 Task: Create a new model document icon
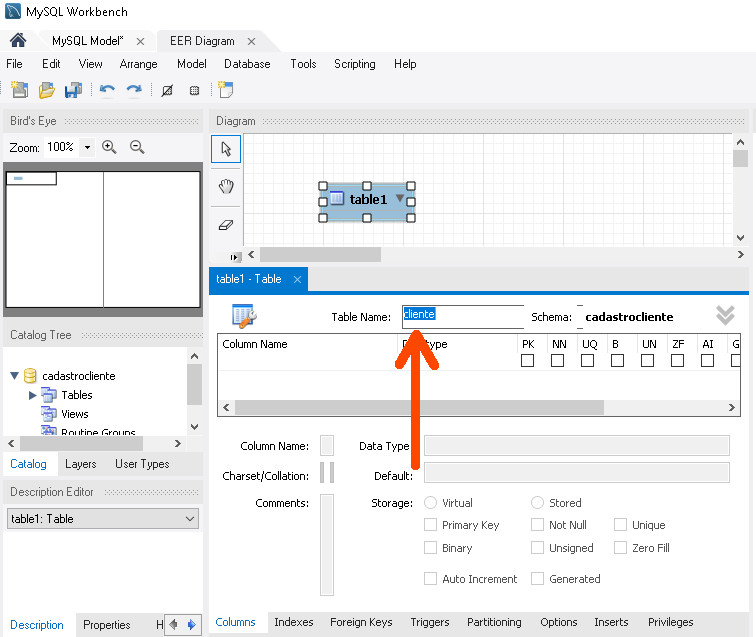20,90
